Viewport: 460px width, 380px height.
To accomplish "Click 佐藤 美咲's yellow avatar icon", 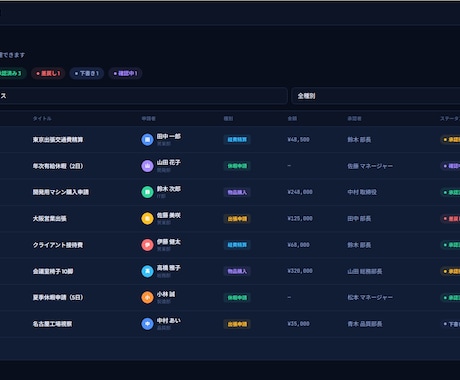I will 147,218.
